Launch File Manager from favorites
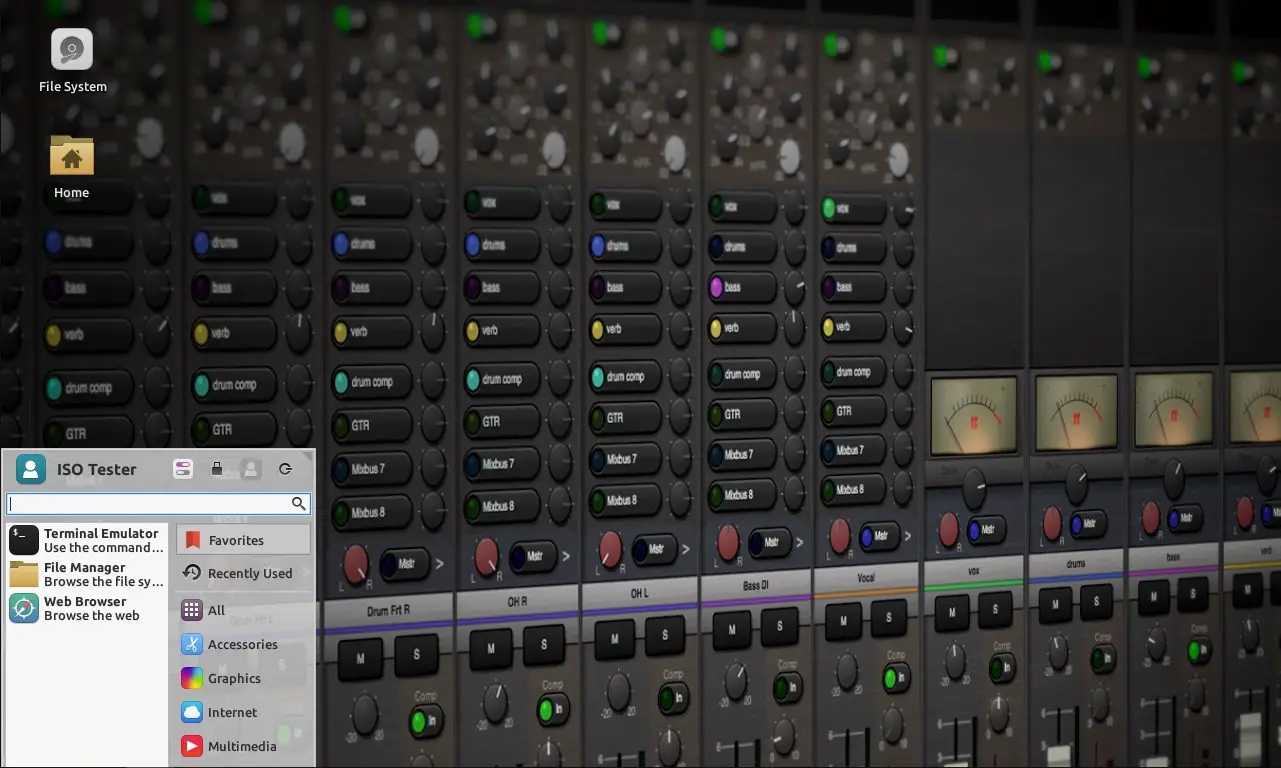The width and height of the screenshot is (1281, 768). click(x=87, y=574)
